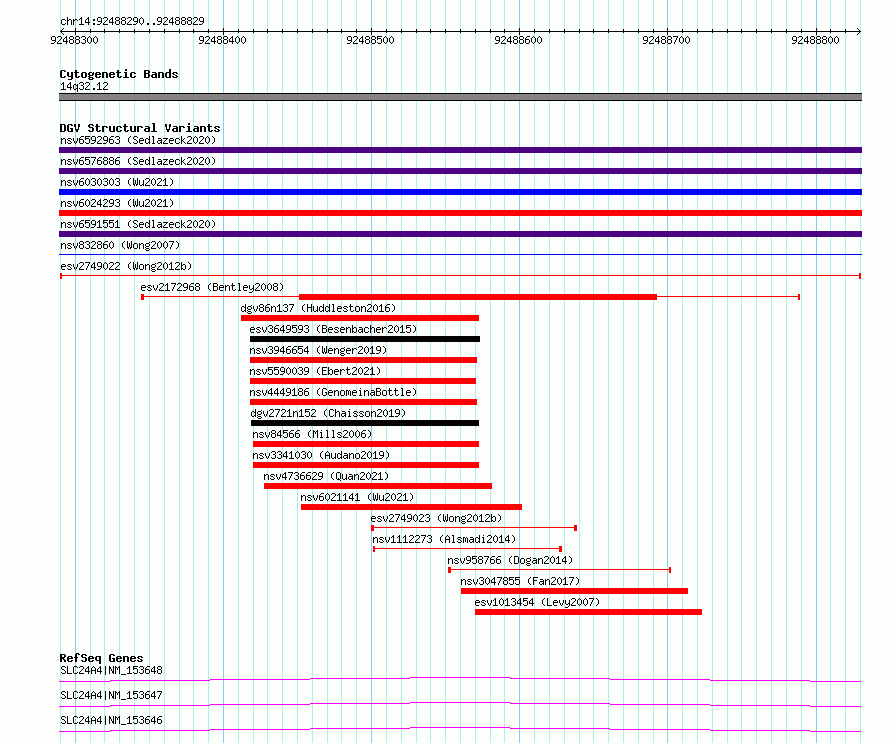Click ruler position 92488700
Screen dimensions: 890x743
coord(666,40)
